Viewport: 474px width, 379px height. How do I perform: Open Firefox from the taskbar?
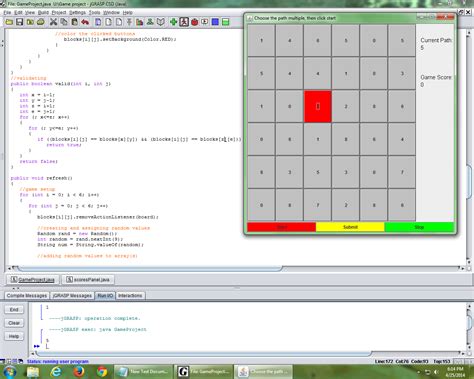point(78,371)
